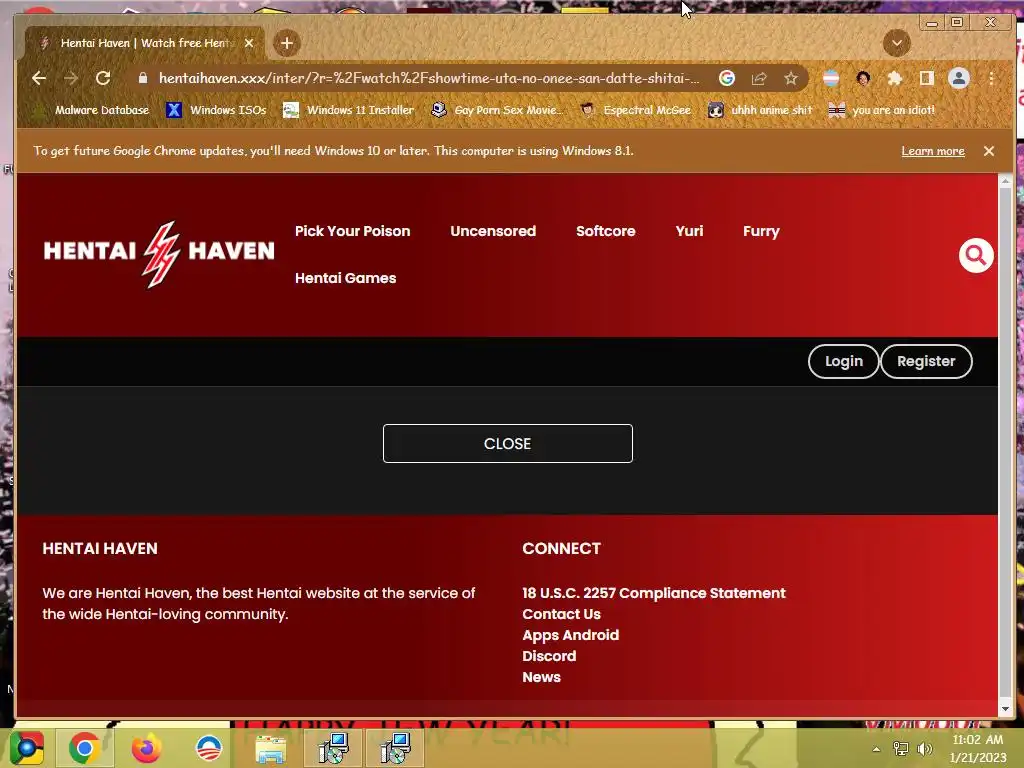
Task: Open File Explorer from the taskbar
Action: pyautogui.click(x=271, y=748)
